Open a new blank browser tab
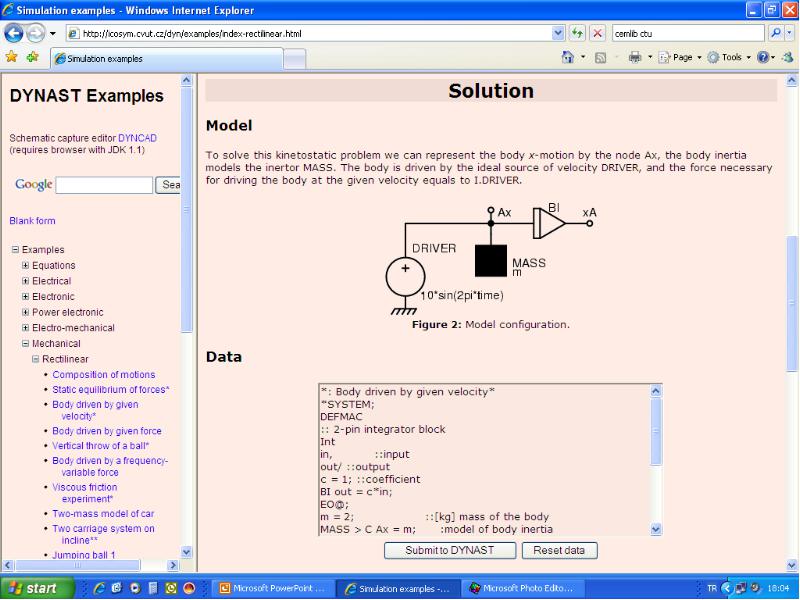800x600 pixels. (x=295, y=59)
